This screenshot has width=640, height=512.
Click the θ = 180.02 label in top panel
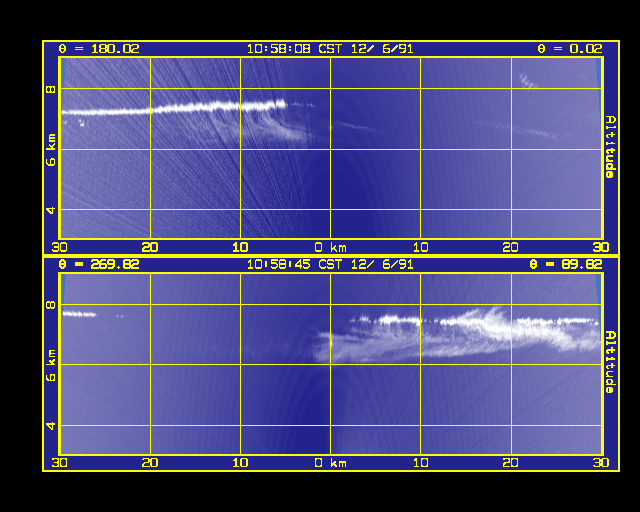coord(99,49)
